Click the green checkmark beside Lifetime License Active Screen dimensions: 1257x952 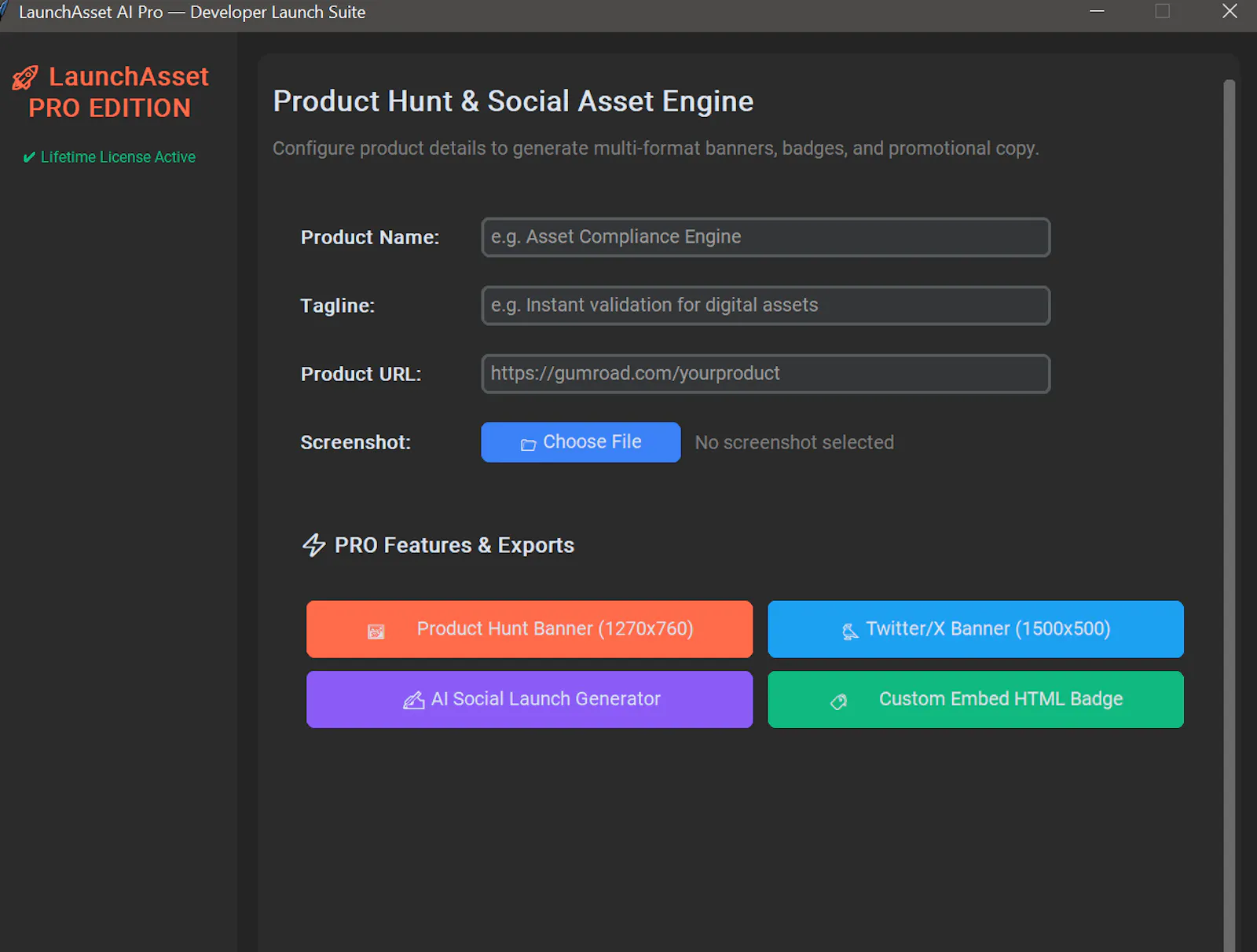29,157
